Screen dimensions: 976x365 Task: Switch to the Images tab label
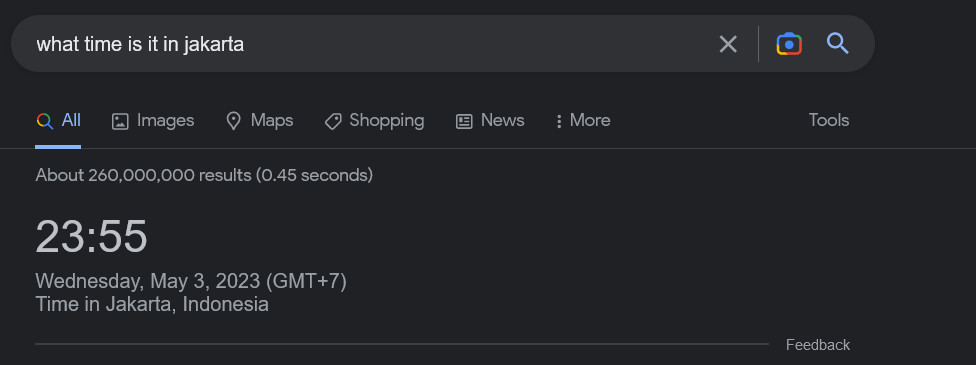(x=166, y=120)
